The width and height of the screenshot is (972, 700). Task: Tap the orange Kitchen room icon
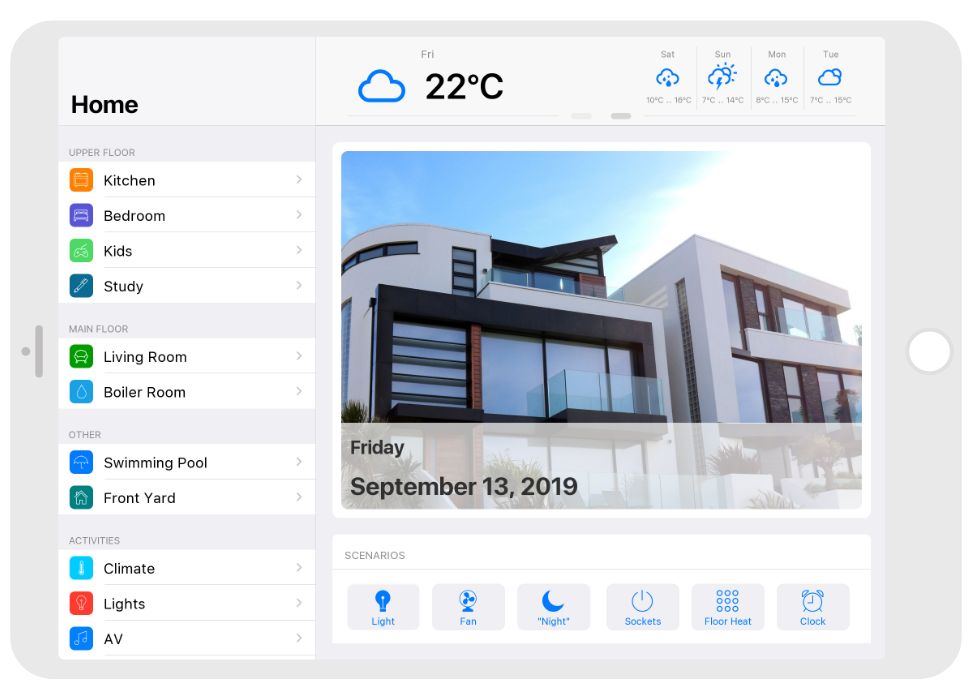point(81,180)
